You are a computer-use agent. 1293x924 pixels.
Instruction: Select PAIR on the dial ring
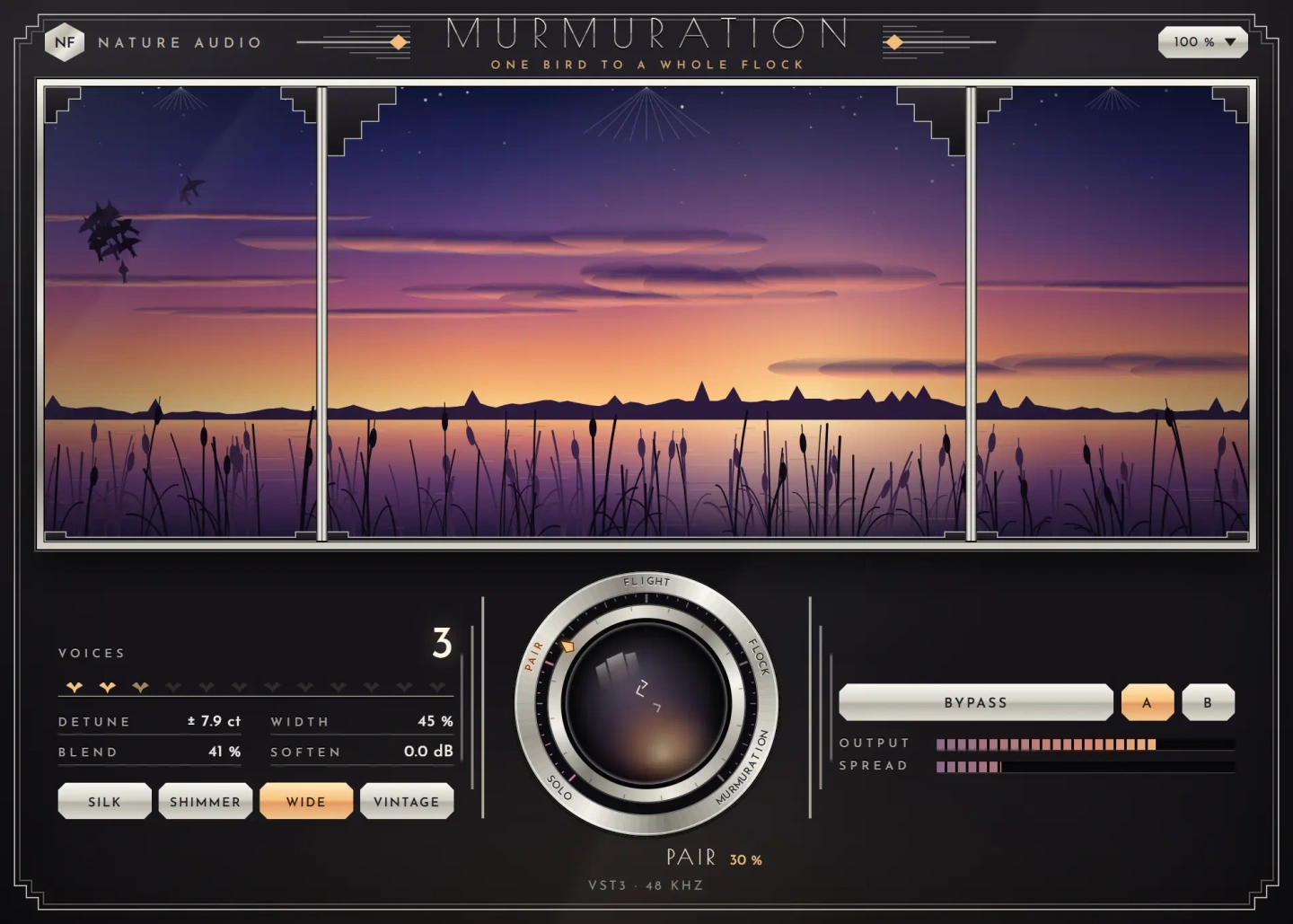pos(533,656)
